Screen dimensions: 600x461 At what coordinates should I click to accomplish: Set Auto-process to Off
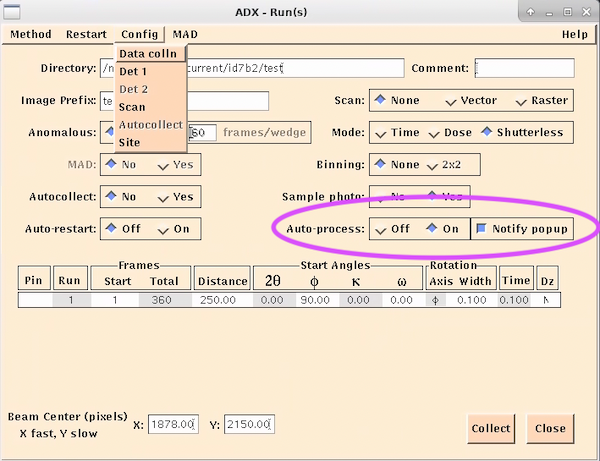pos(391,229)
